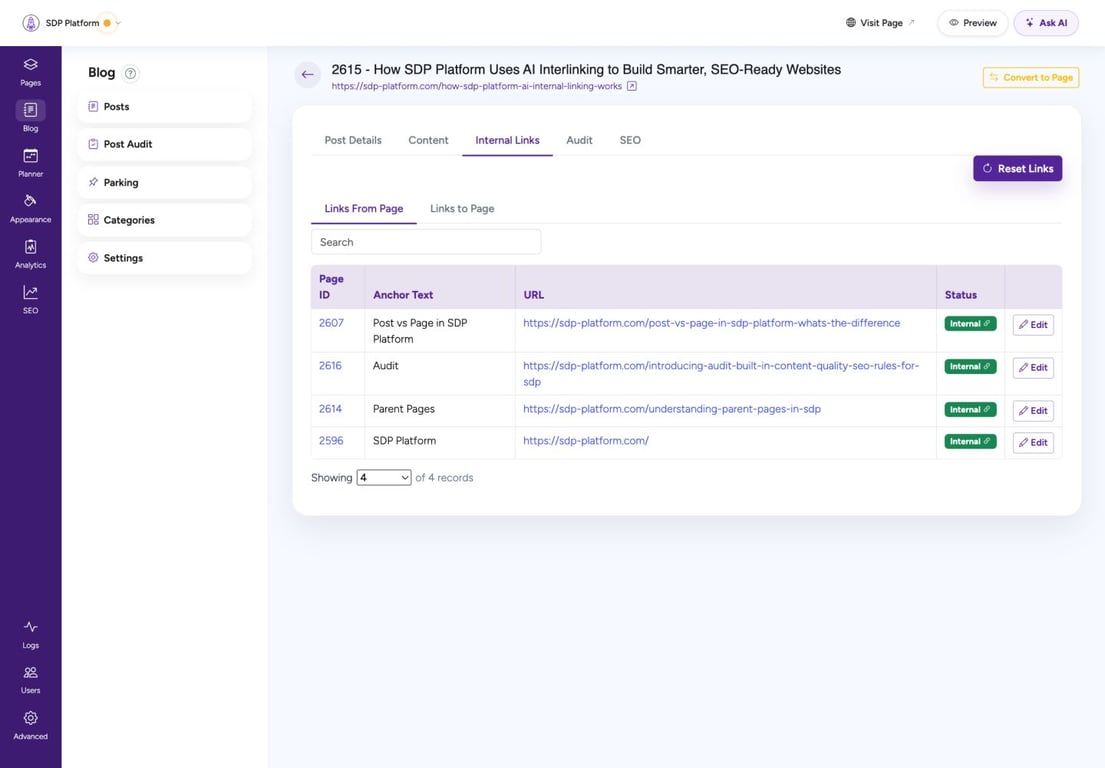Screen dimensions: 1105x768
Task: Open the Analytics icon in sidebar
Action: pos(30,247)
